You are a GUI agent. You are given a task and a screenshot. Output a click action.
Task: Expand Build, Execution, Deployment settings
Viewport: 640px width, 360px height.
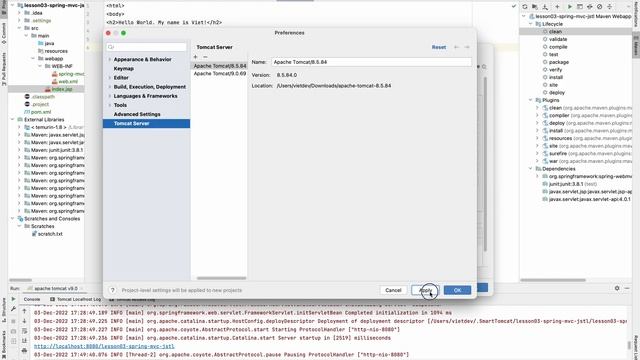110,87
